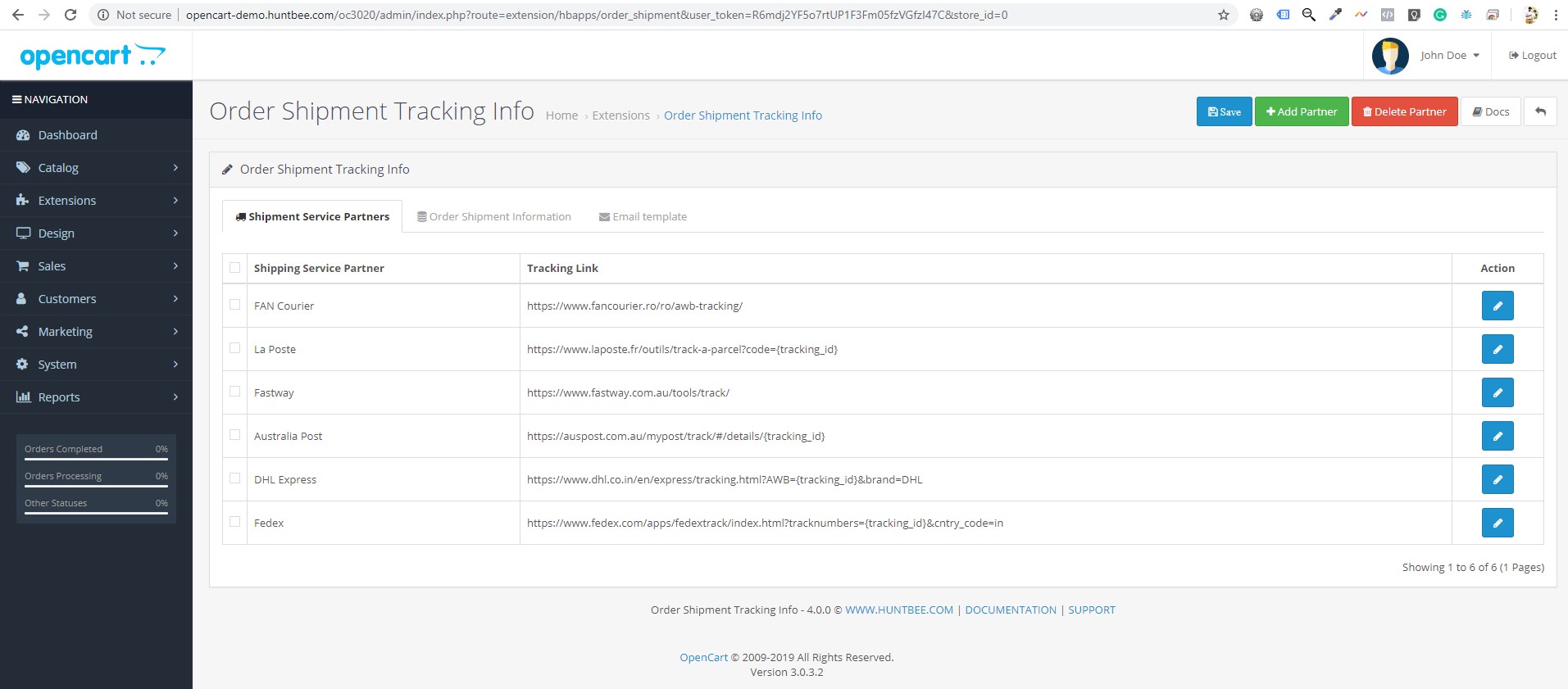Click the Design monitor icon in the sidebar
Image resolution: width=1568 pixels, height=689 pixels.
coord(23,233)
